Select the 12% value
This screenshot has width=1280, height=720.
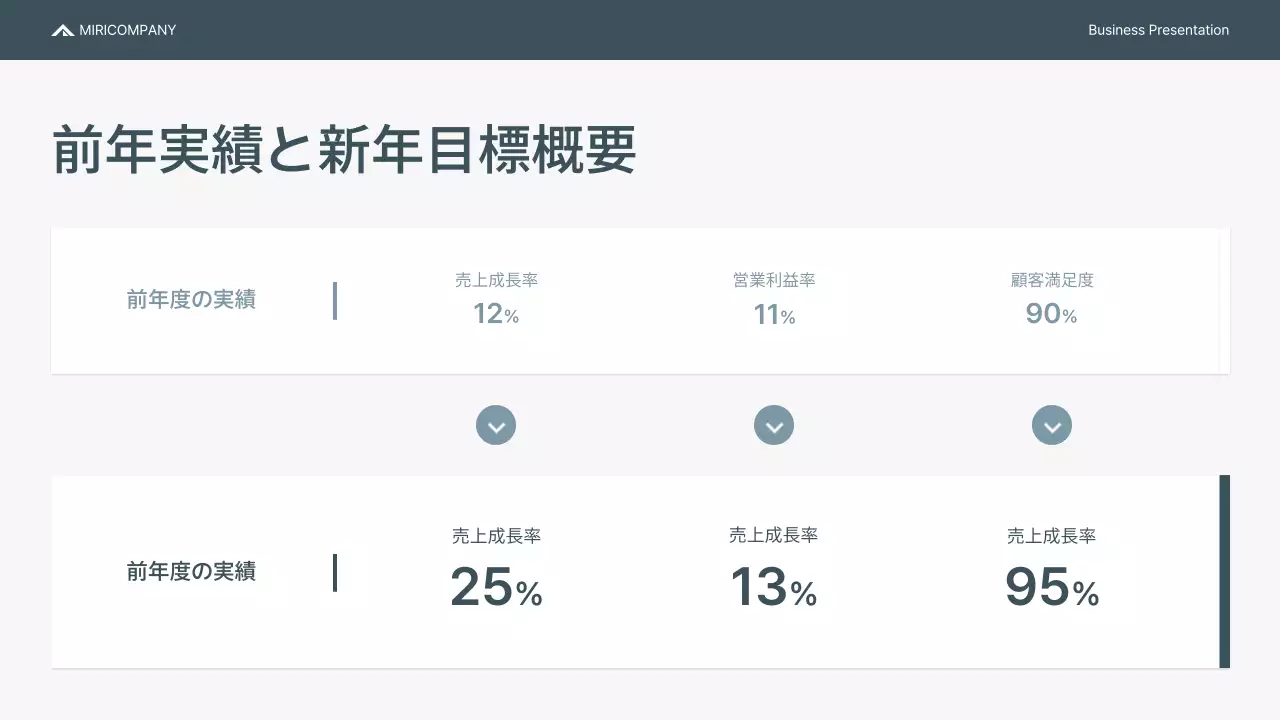496,314
